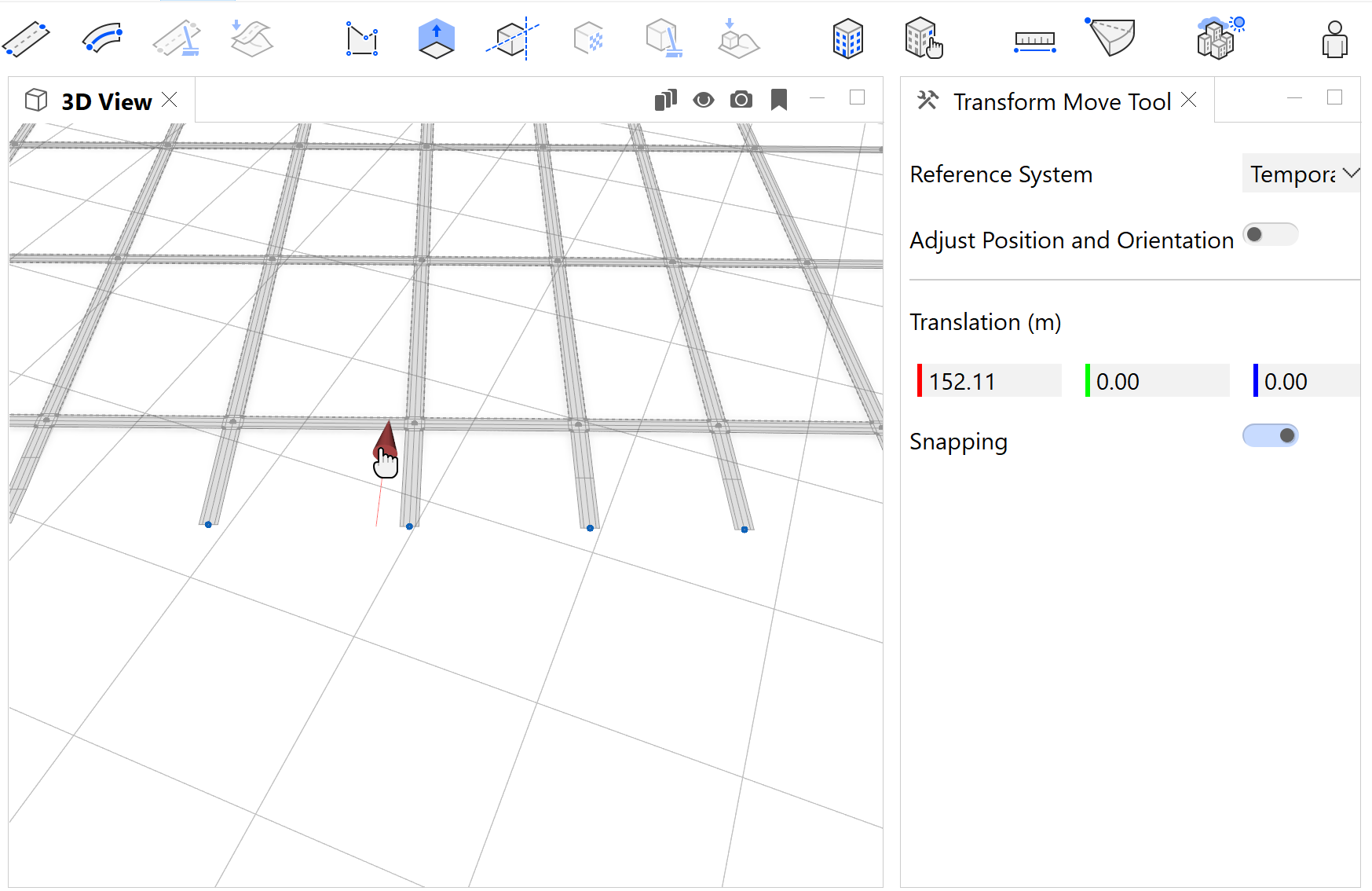The width and height of the screenshot is (1372, 891).
Task: Take a screenshot with the camera icon
Action: point(741,100)
